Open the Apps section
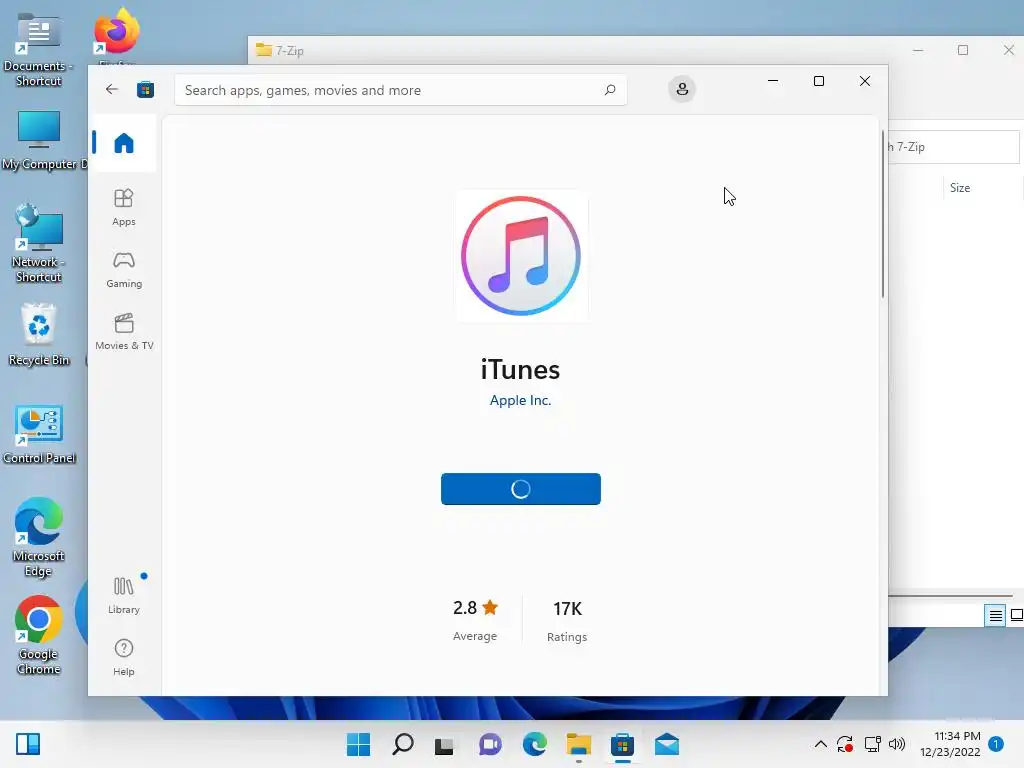The height and width of the screenshot is (768, 1024). tap(123, 207)
